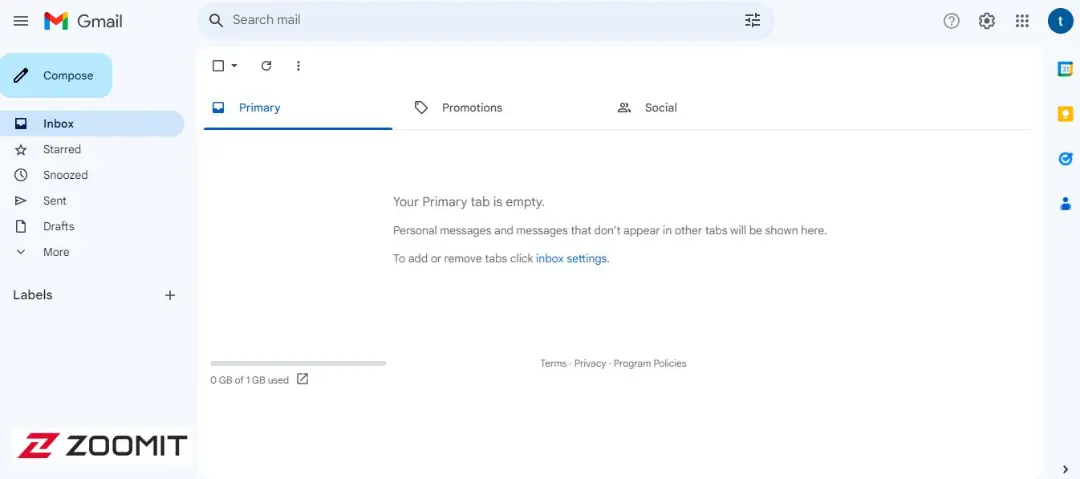Open the select dropdown arrow beside checkbox

click(x=234, y=66)
